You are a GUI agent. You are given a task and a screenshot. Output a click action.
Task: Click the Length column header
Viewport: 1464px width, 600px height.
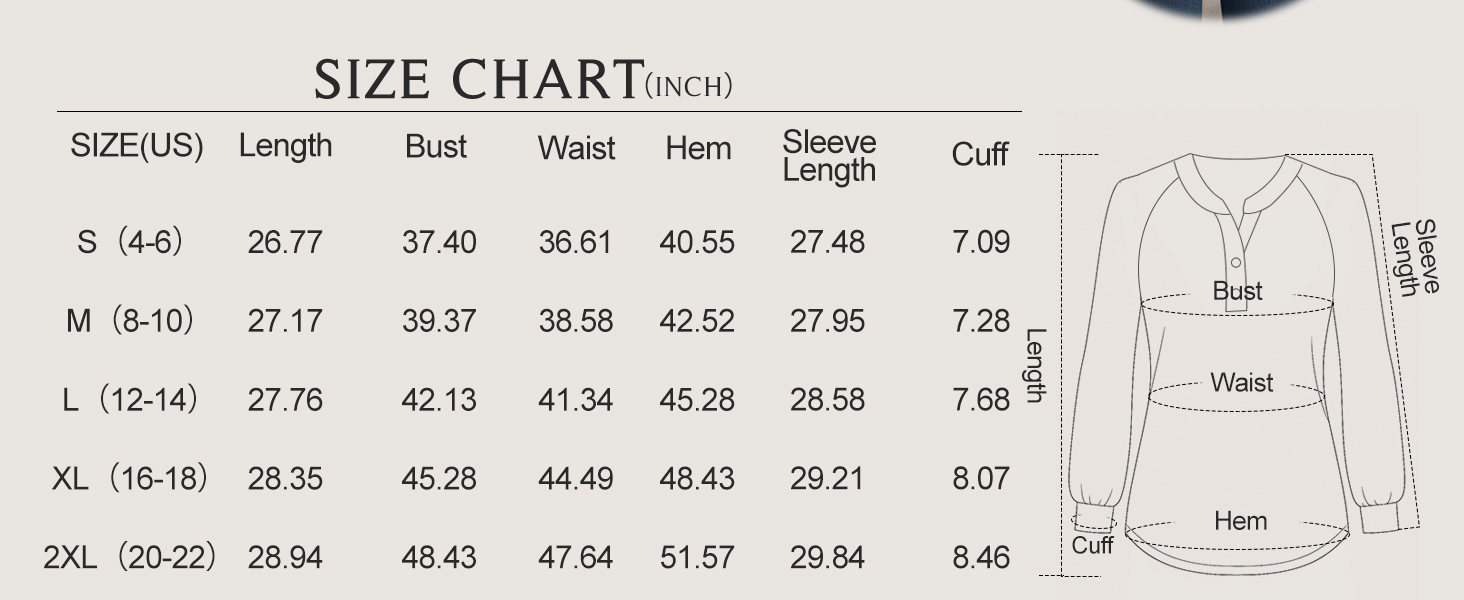click(285, 146)
